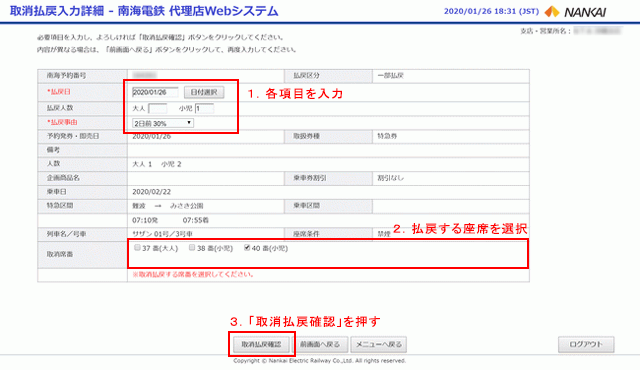The height and width of the screenshot is (370, 640).
Task: Click the メニューへ戻る button
Action: 379,344
